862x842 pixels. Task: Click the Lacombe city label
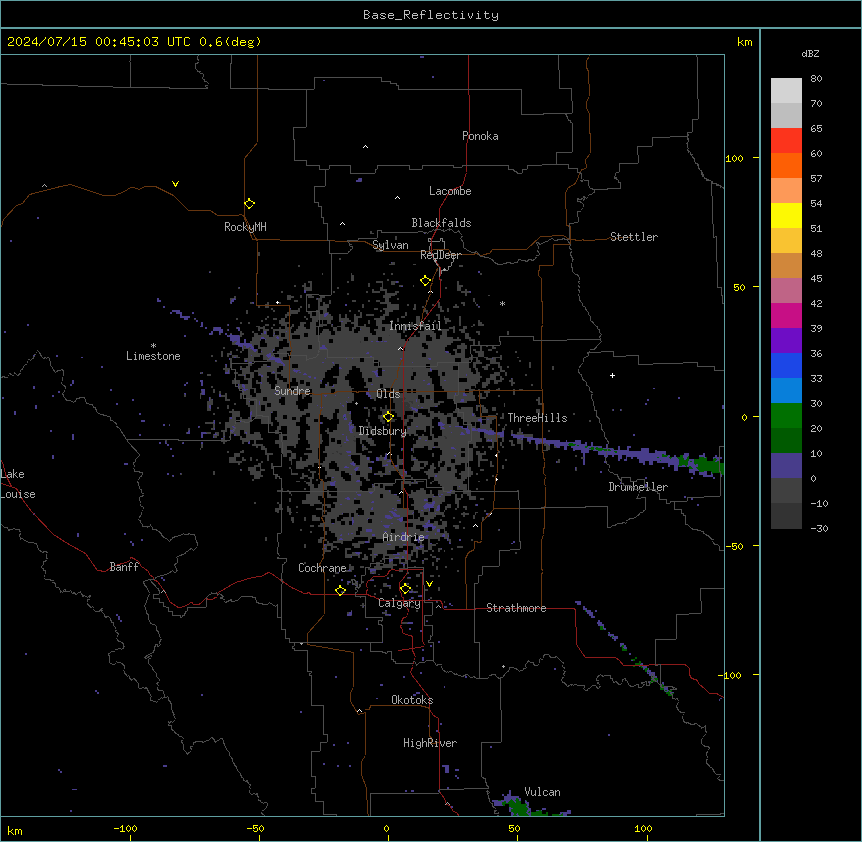point(450,191)
